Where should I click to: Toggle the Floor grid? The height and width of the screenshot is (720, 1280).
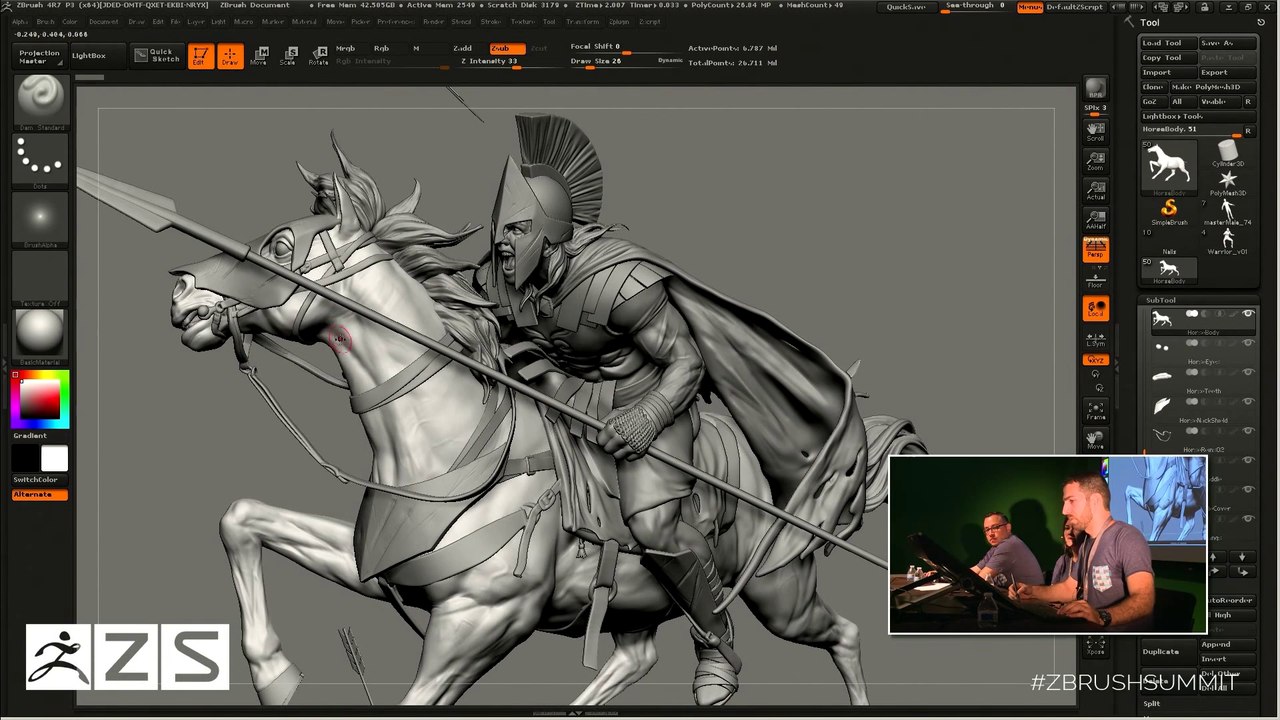coord(1096,278)
